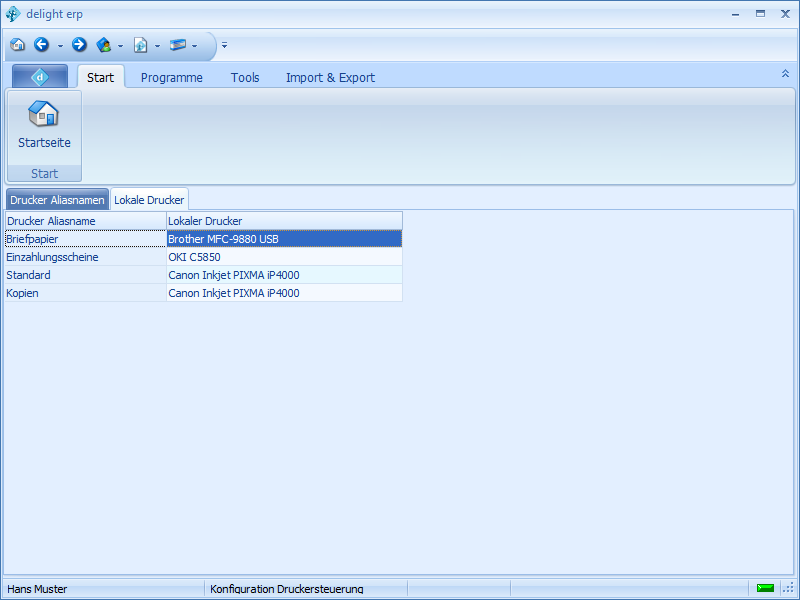Expand the dropdown beside the card icon

click(195, 46)
